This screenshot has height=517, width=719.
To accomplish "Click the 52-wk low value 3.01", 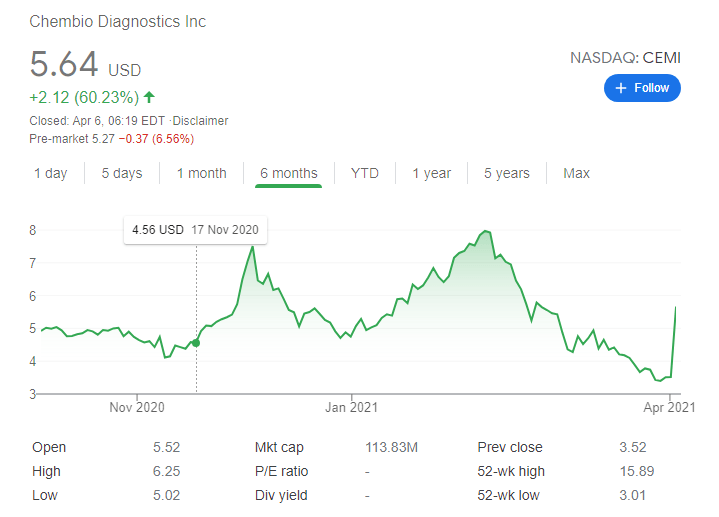I will (x=632, y=495).
